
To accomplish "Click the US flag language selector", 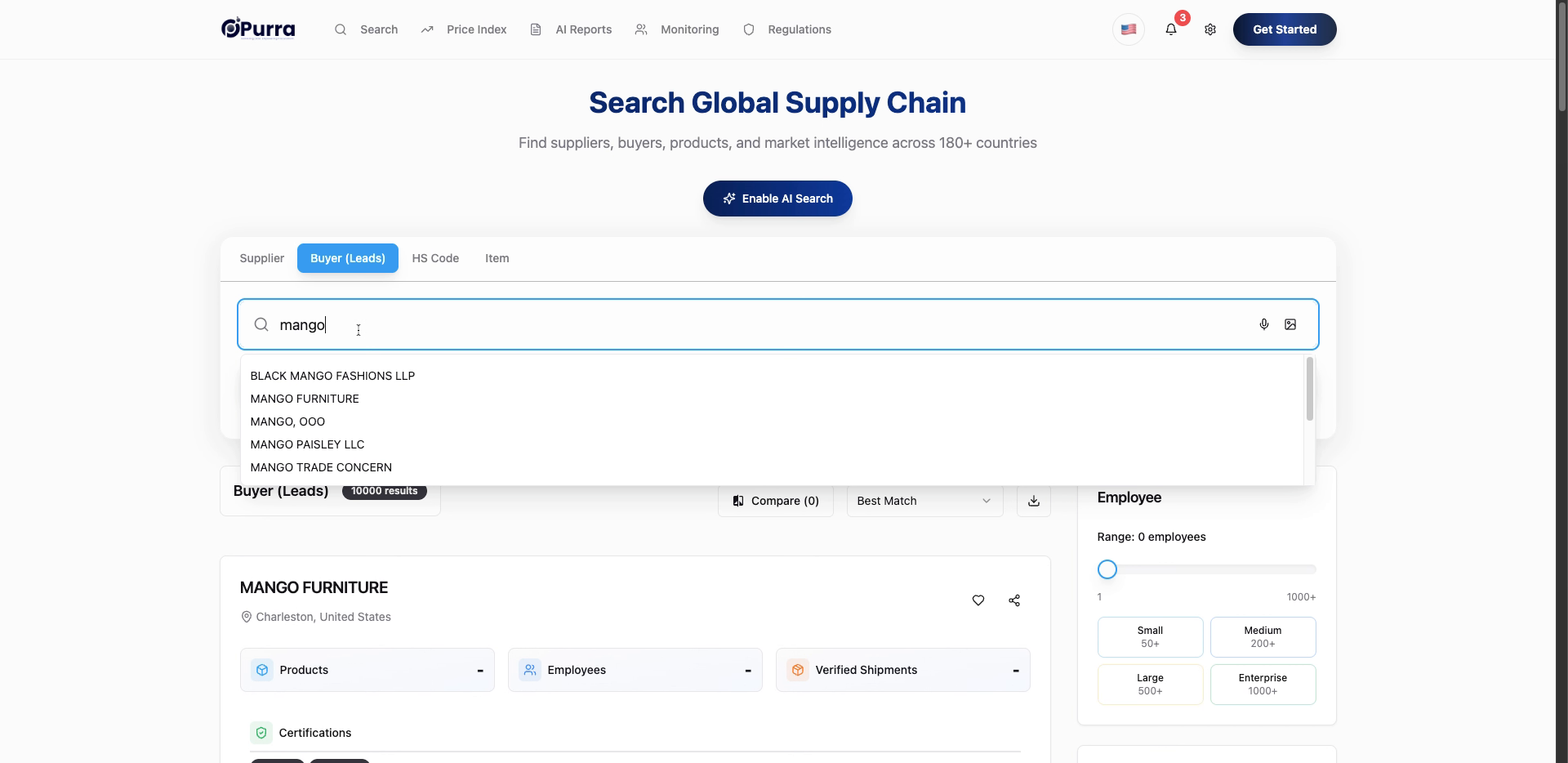I will (x=1129, y=29).
